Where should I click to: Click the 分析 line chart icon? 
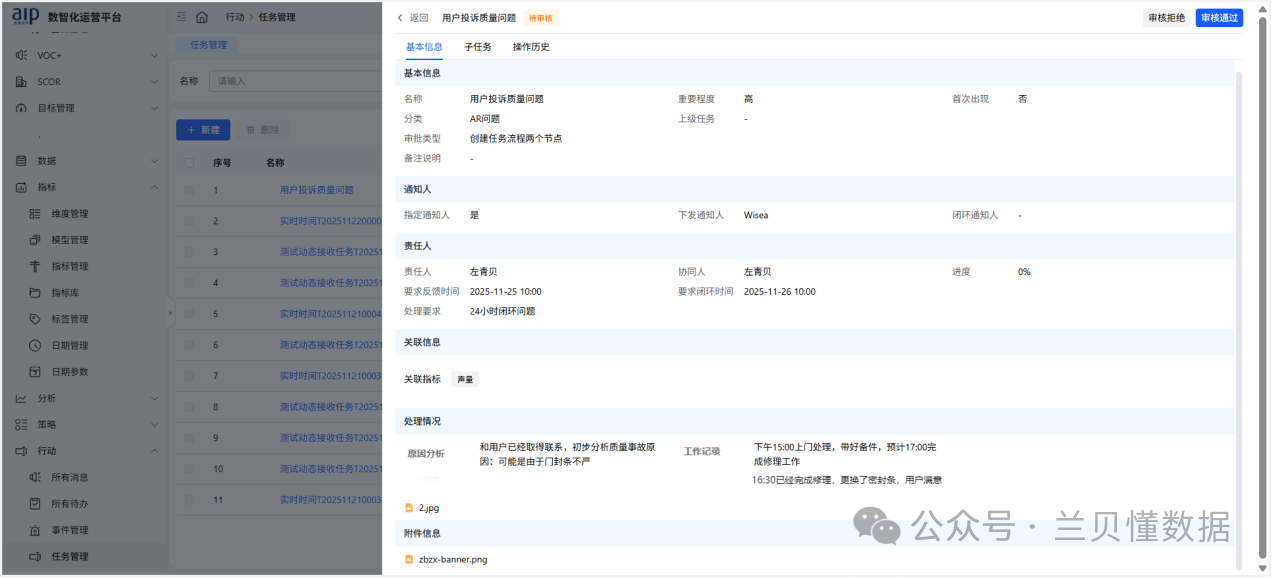pos(21,398)
